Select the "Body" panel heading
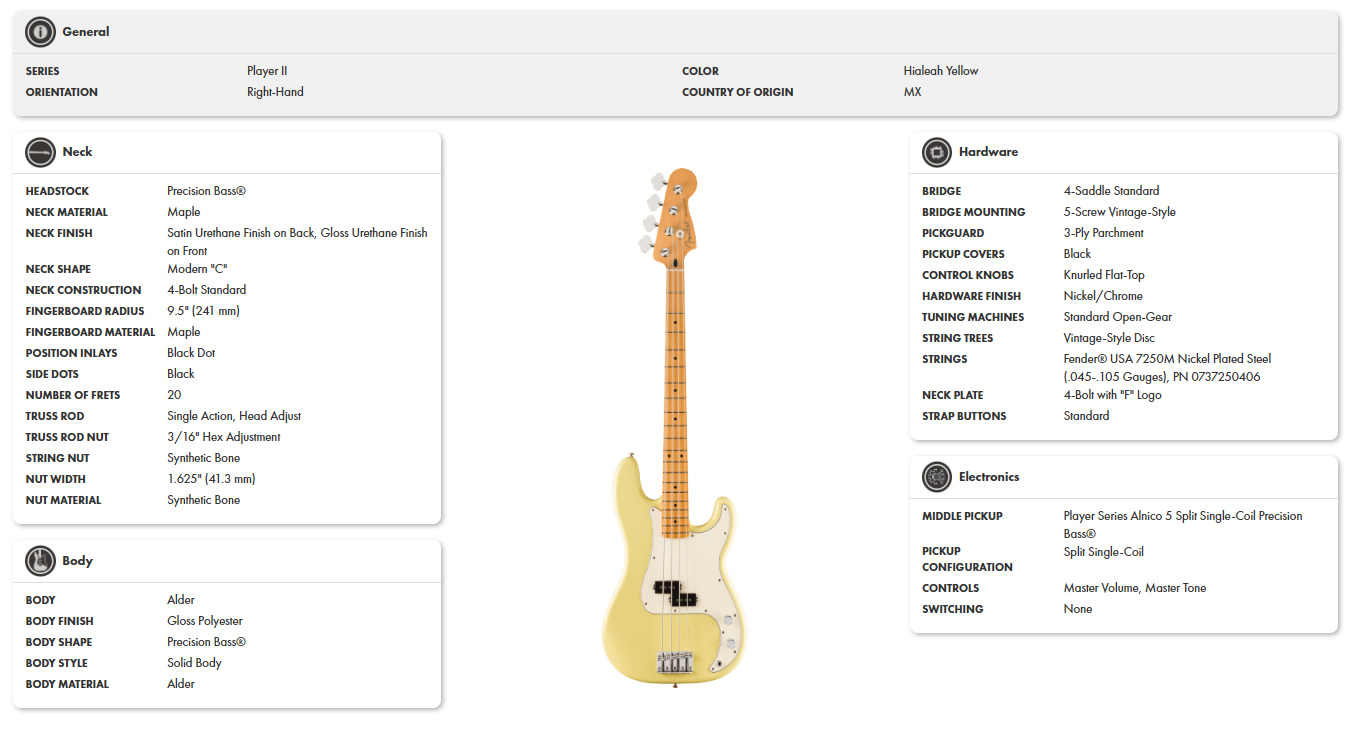1351x730 pixels. tap(77, 561)
